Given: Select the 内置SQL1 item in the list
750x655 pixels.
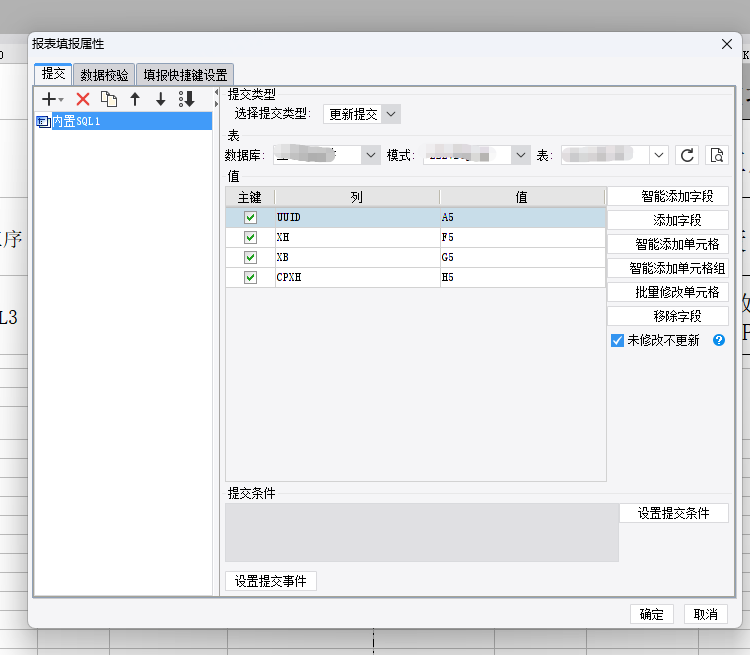Looking at the screenshot, I should 78,121.
